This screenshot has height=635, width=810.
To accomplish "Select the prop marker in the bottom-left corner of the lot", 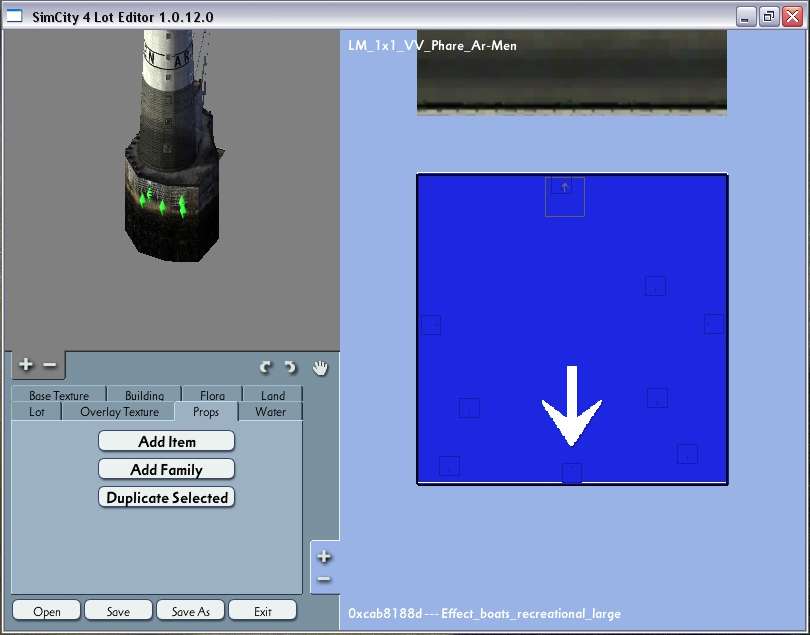I will [x=449, y=466].
